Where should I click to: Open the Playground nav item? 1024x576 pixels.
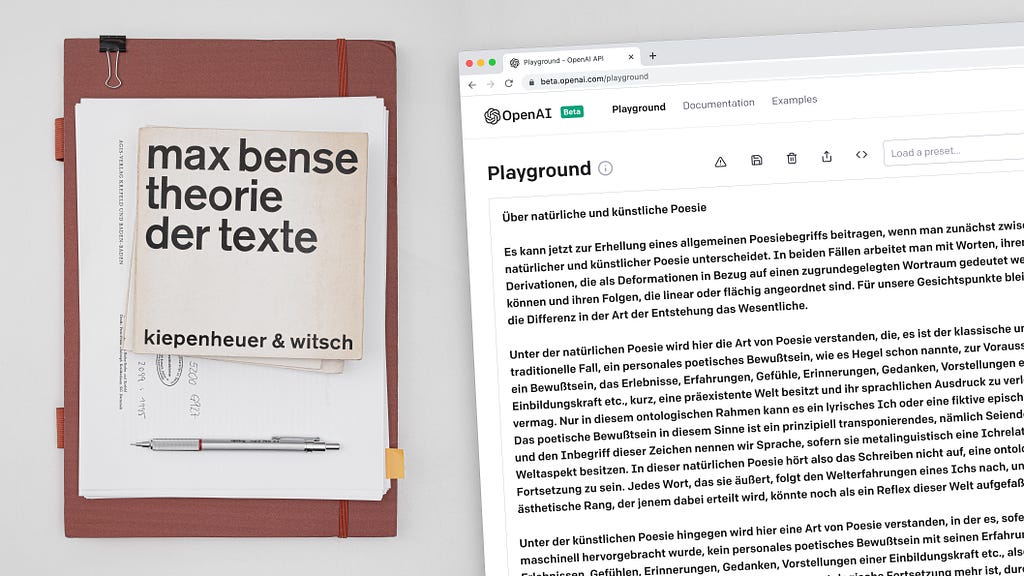pyautogui.click(x=639, y=108)
